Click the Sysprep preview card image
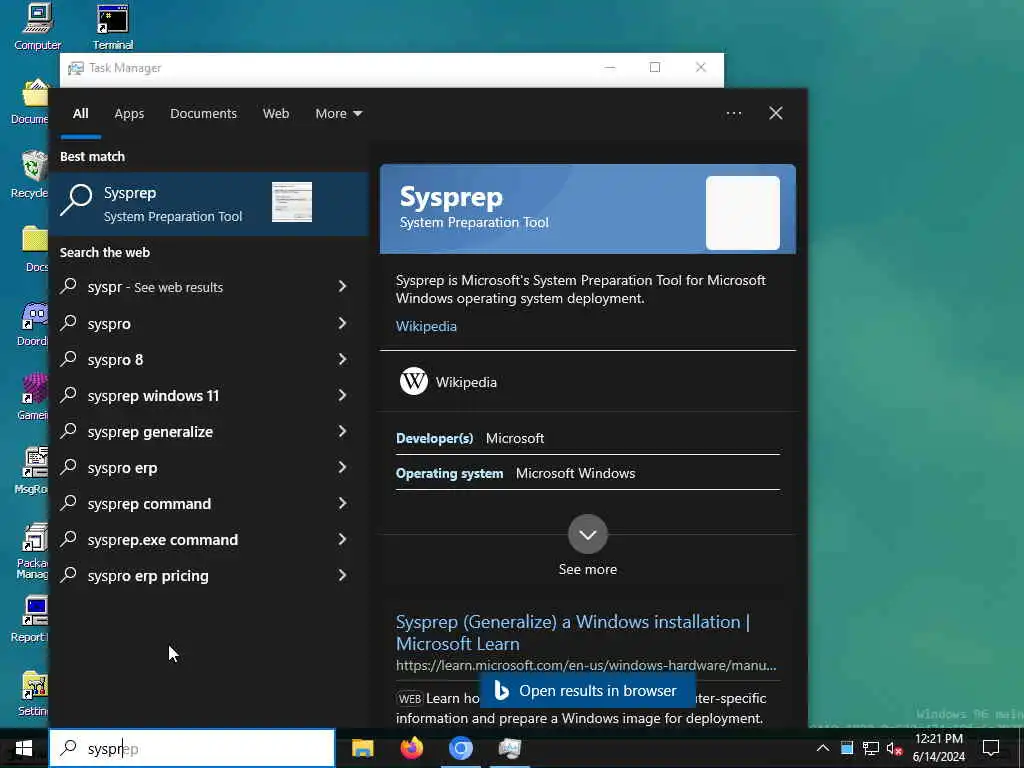 point(743,213)
